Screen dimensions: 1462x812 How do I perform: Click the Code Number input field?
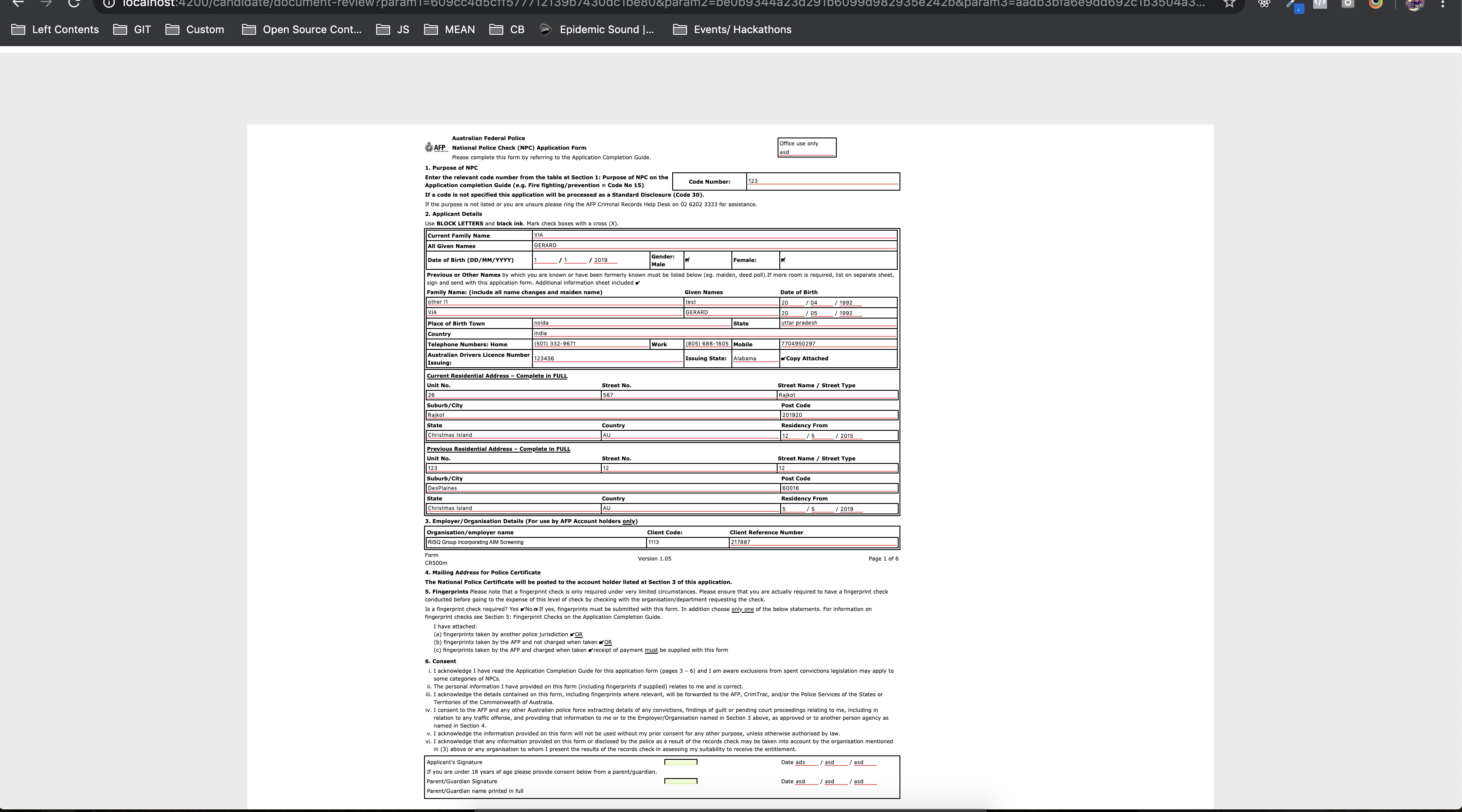click(823, 181)
